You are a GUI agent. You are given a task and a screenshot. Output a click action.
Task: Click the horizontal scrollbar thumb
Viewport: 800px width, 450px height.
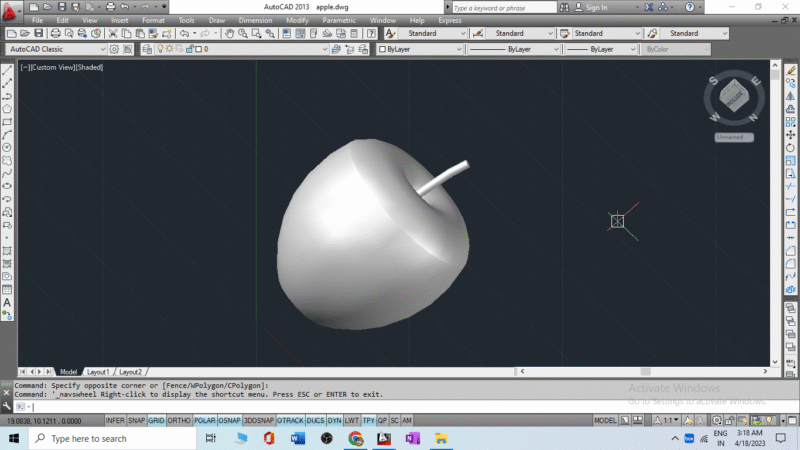coord(645,371)
